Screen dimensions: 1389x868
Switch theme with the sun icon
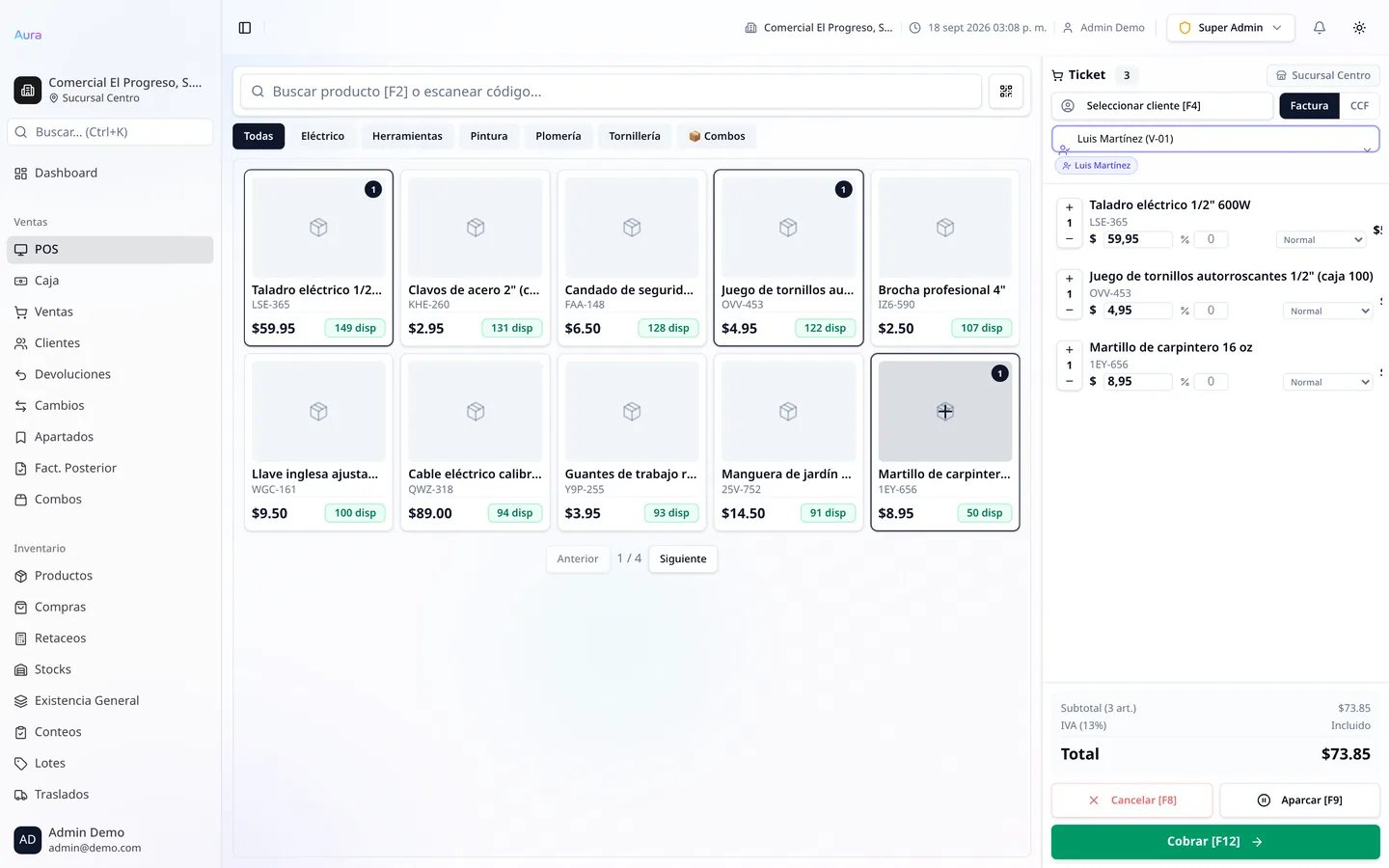click(1359, 28)
